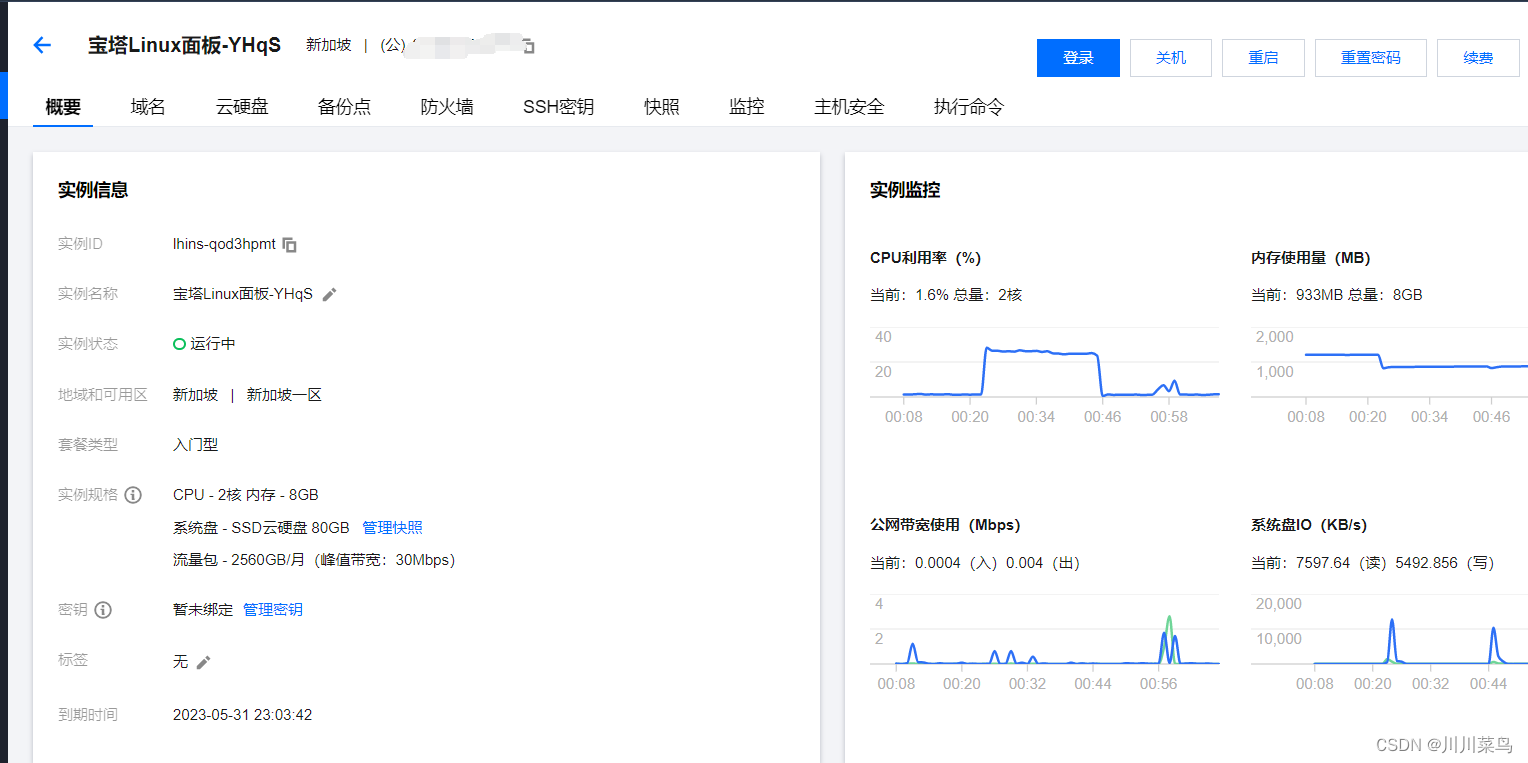Click the 关机 button
The image size is (1528, 763).
(1171, 58)
